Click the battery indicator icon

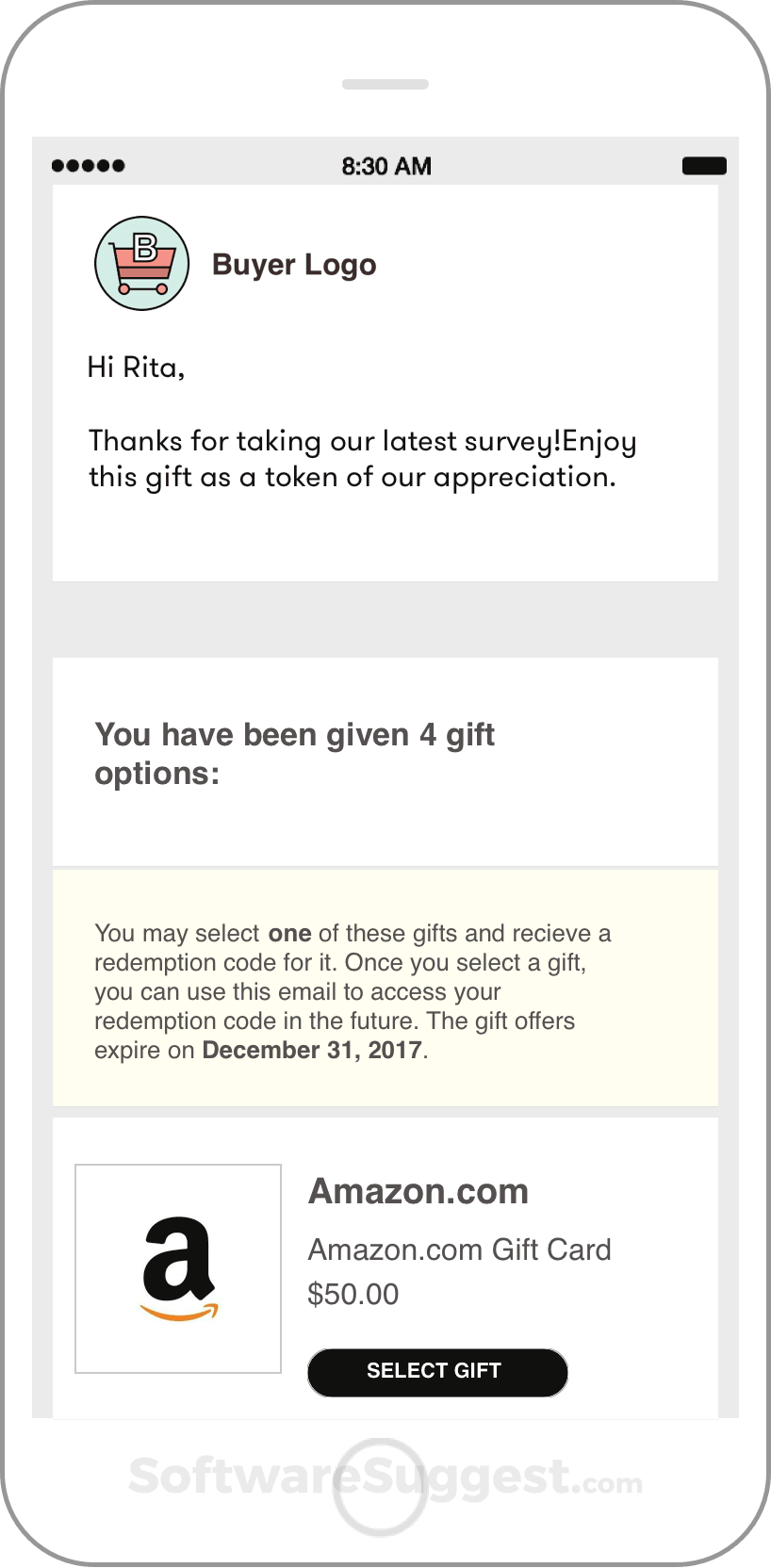(x=707, y=165)
